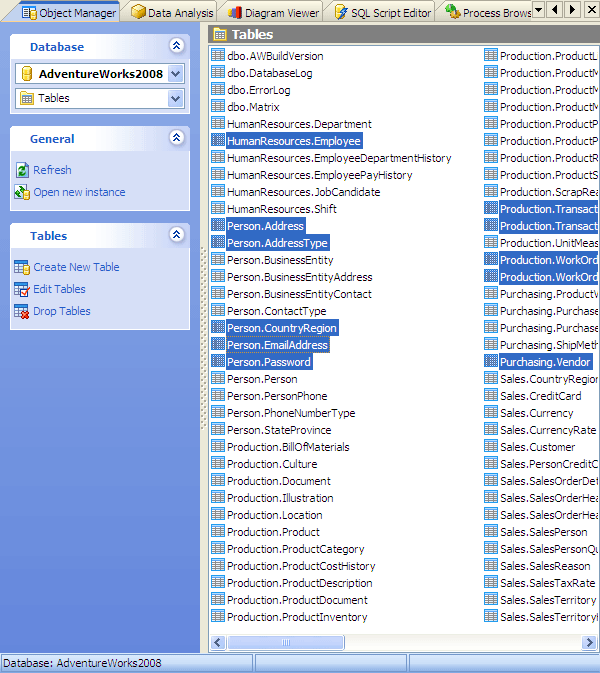
Task: Collapse the Database panel
Action: [176, 45]
